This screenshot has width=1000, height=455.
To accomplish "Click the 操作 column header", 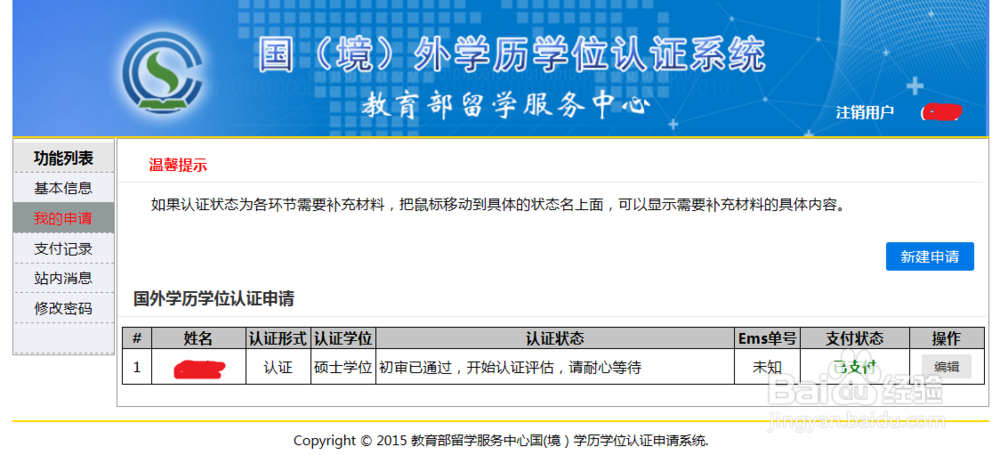I will [x=946, y=338].
